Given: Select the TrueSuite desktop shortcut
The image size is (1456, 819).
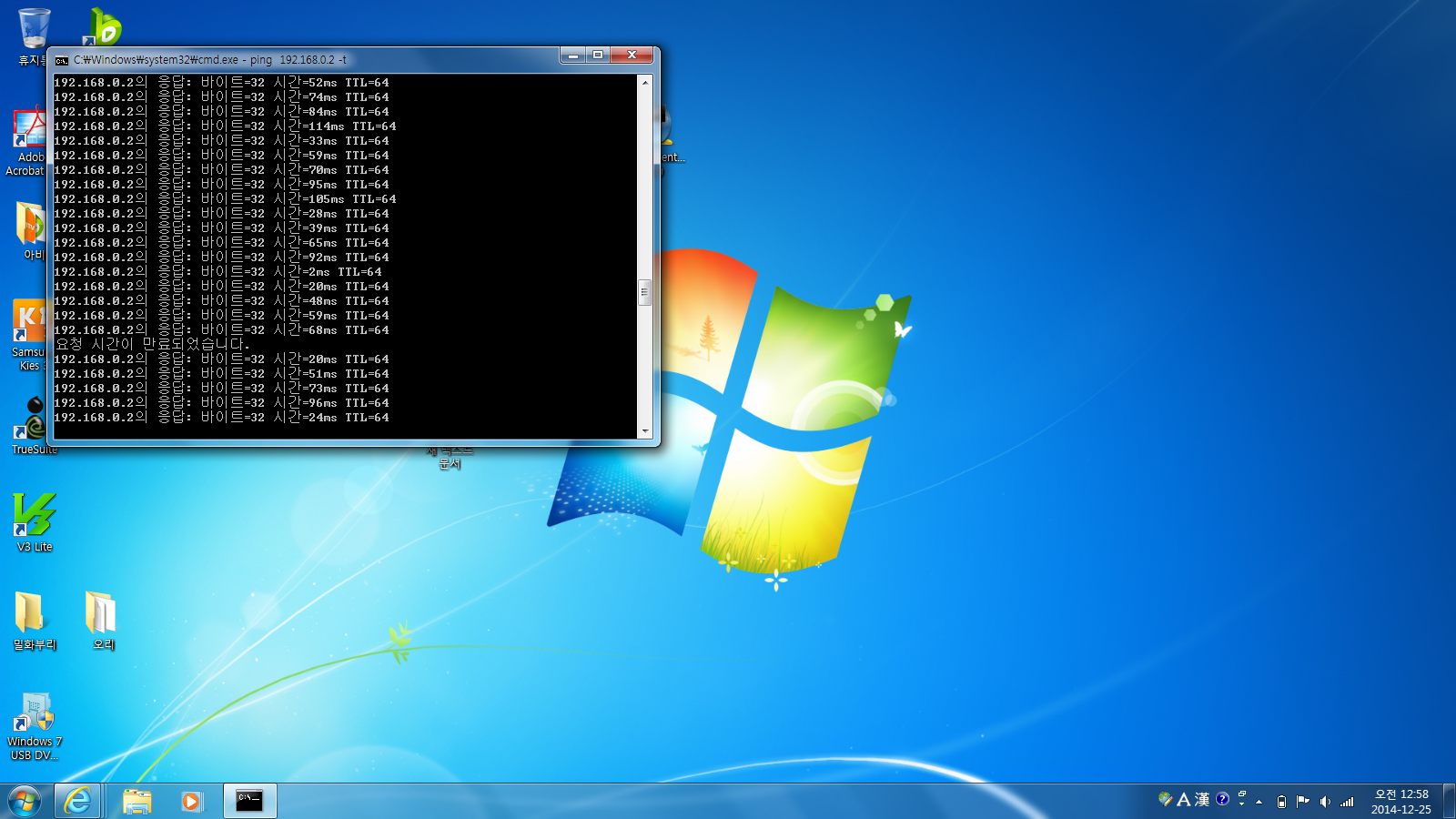Looking at the screenshot, I should 33,426.
